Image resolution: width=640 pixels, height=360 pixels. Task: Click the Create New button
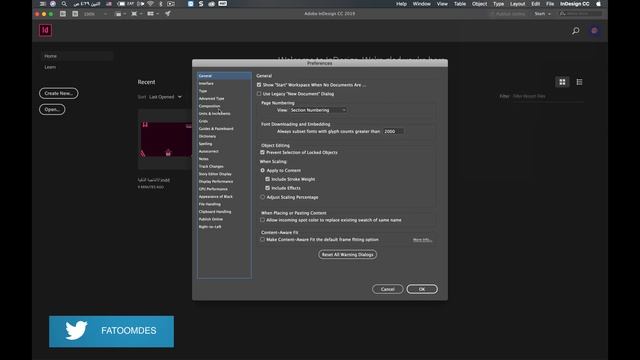(58, 93)
